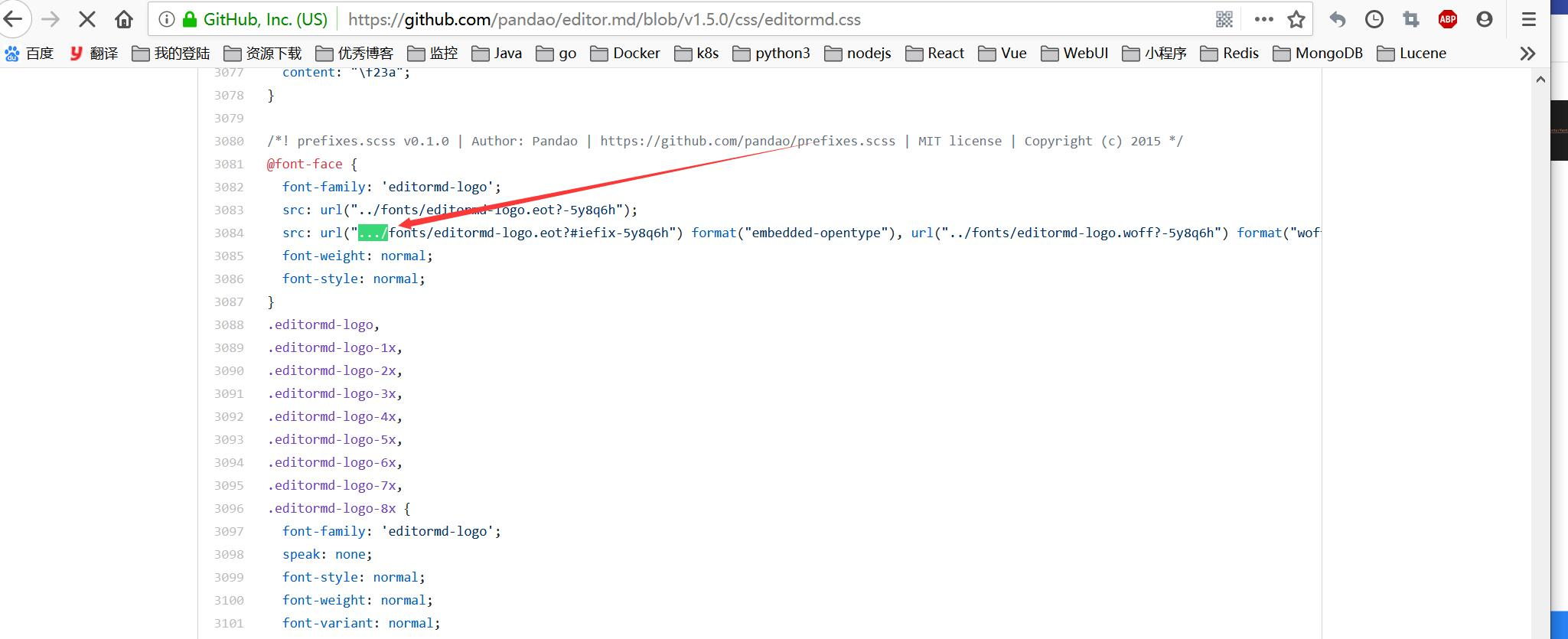Image resolution: width=1568 pixels, height=639 pixels.
Task: Select line number 3084
Action: pyautogui.click(x=229, y=233)
